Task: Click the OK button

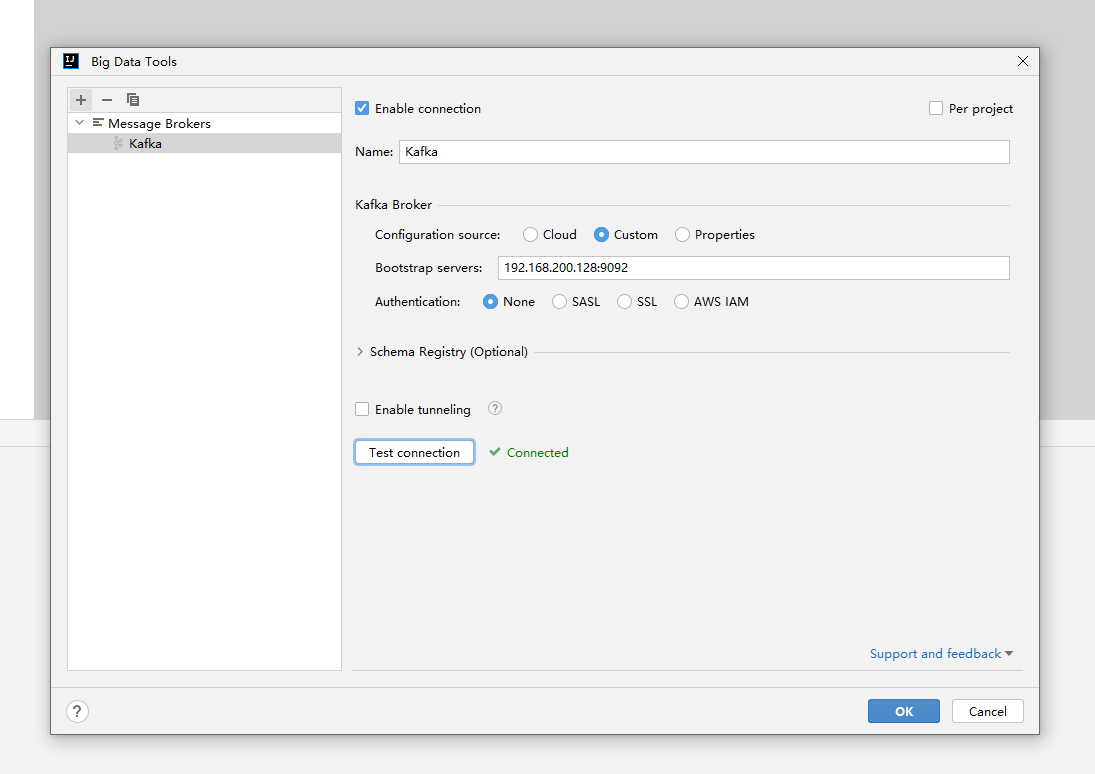Action: click(903, 711)
